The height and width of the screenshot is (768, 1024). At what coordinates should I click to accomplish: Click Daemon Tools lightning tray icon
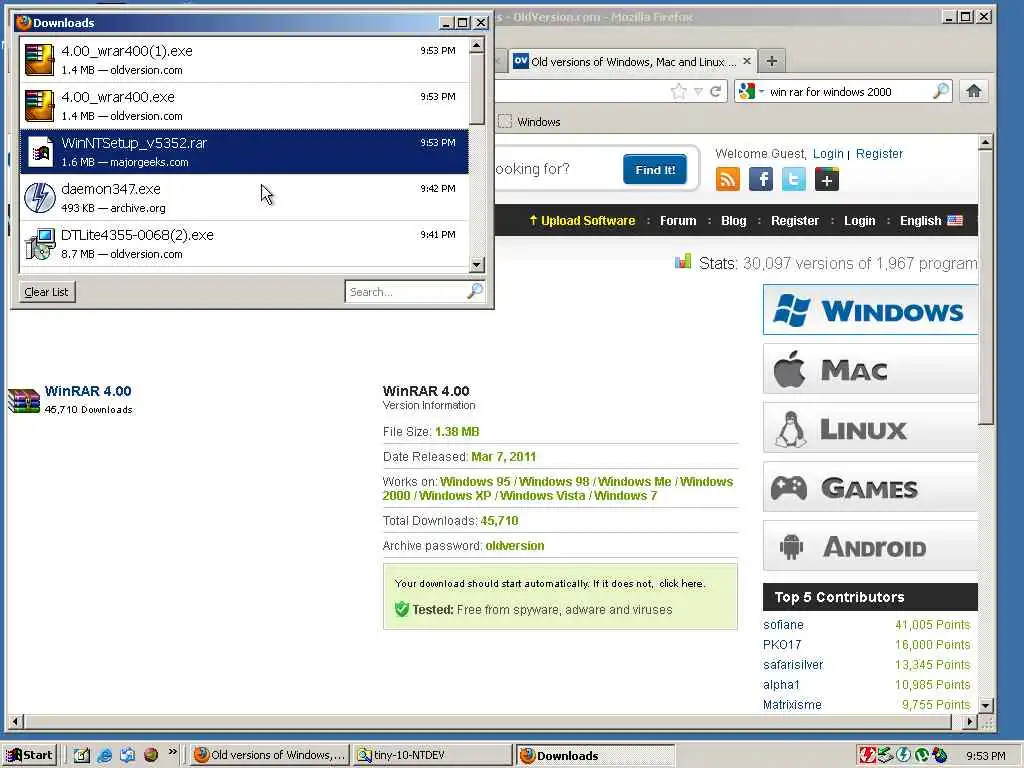(904, 755)
